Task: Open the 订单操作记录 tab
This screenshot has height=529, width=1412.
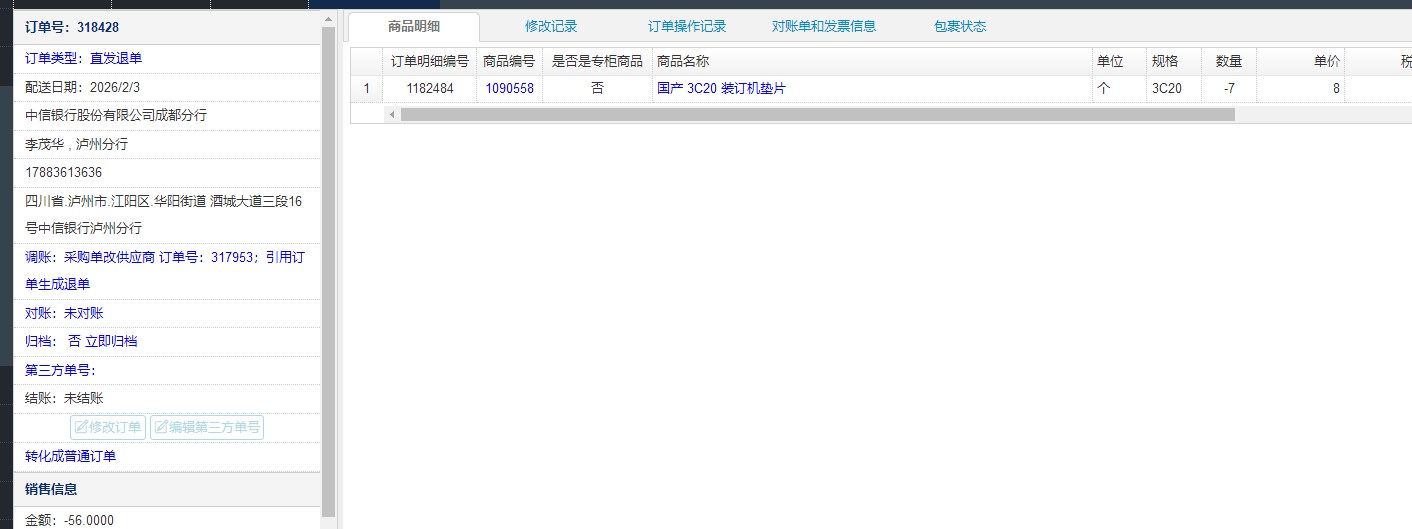Action: (687, 27)
